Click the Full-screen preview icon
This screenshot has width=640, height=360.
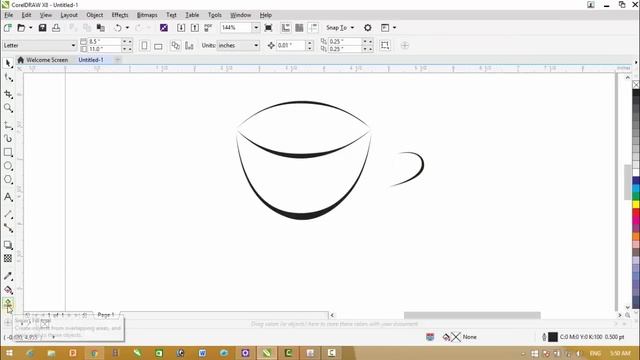[268, 28]
